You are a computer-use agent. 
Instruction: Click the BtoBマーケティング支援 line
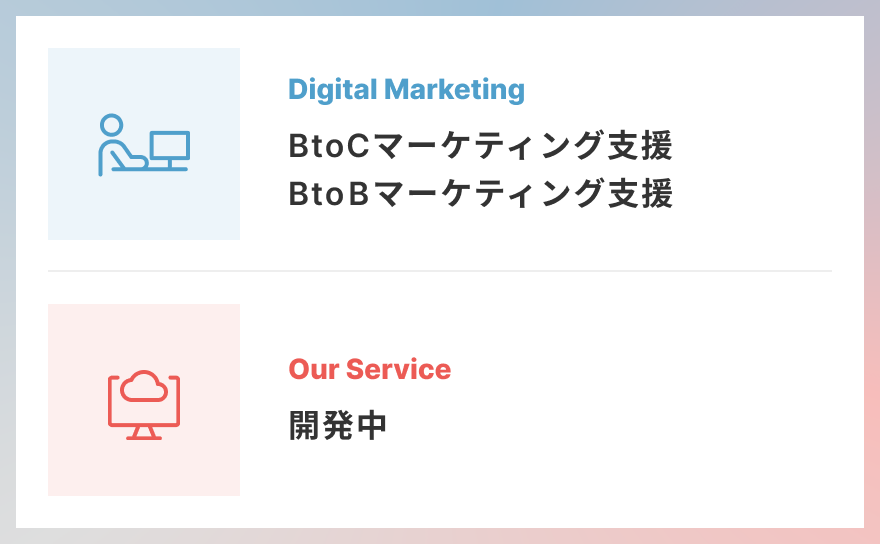tap(480, 193)
